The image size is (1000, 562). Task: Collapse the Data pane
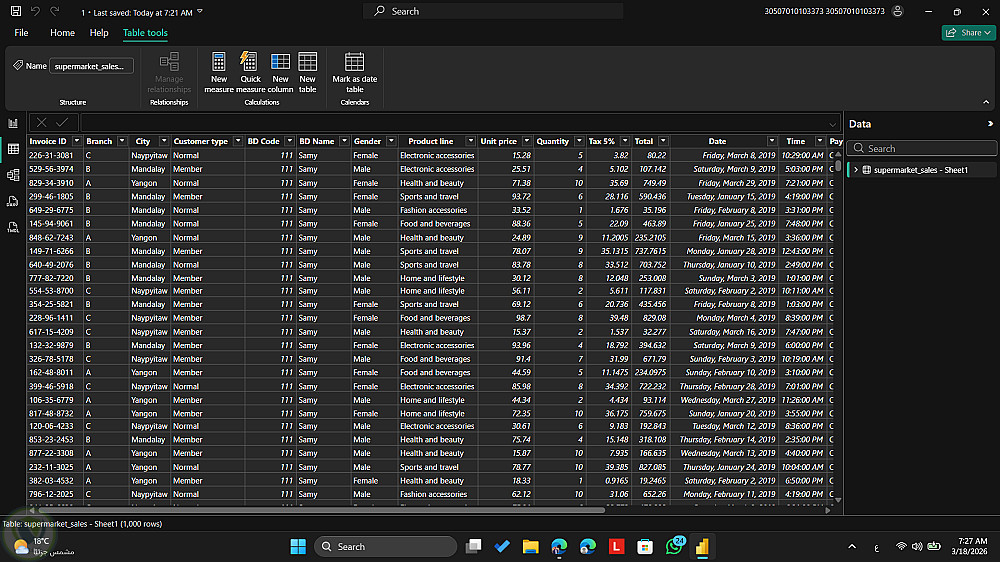990,124
